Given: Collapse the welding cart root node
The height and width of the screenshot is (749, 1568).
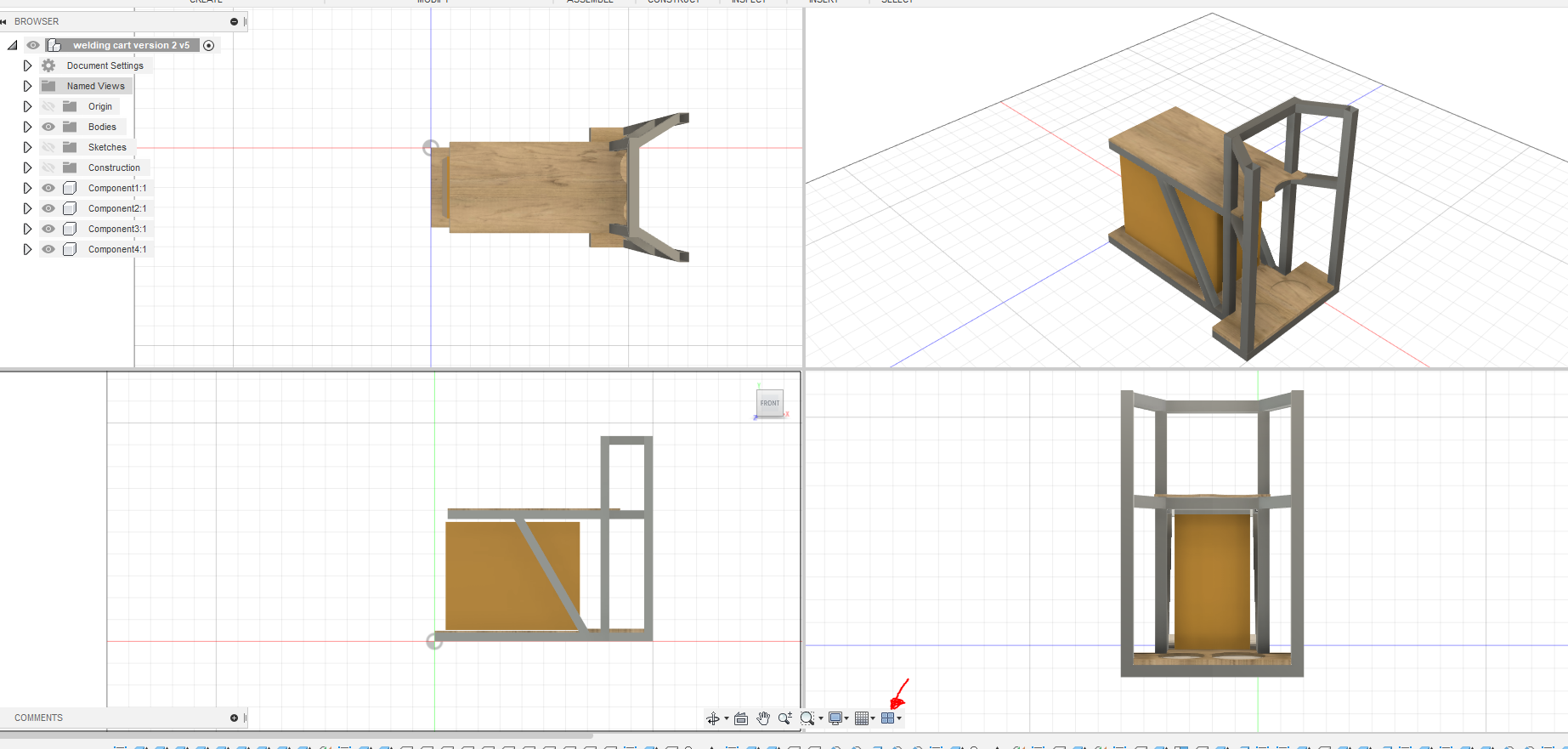Looking at the screenshot, I should (13, 45).
